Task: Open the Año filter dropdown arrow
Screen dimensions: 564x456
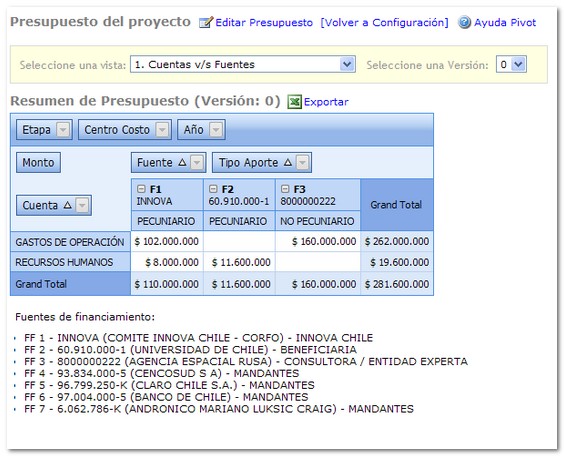Action: (x=216, y=129)
